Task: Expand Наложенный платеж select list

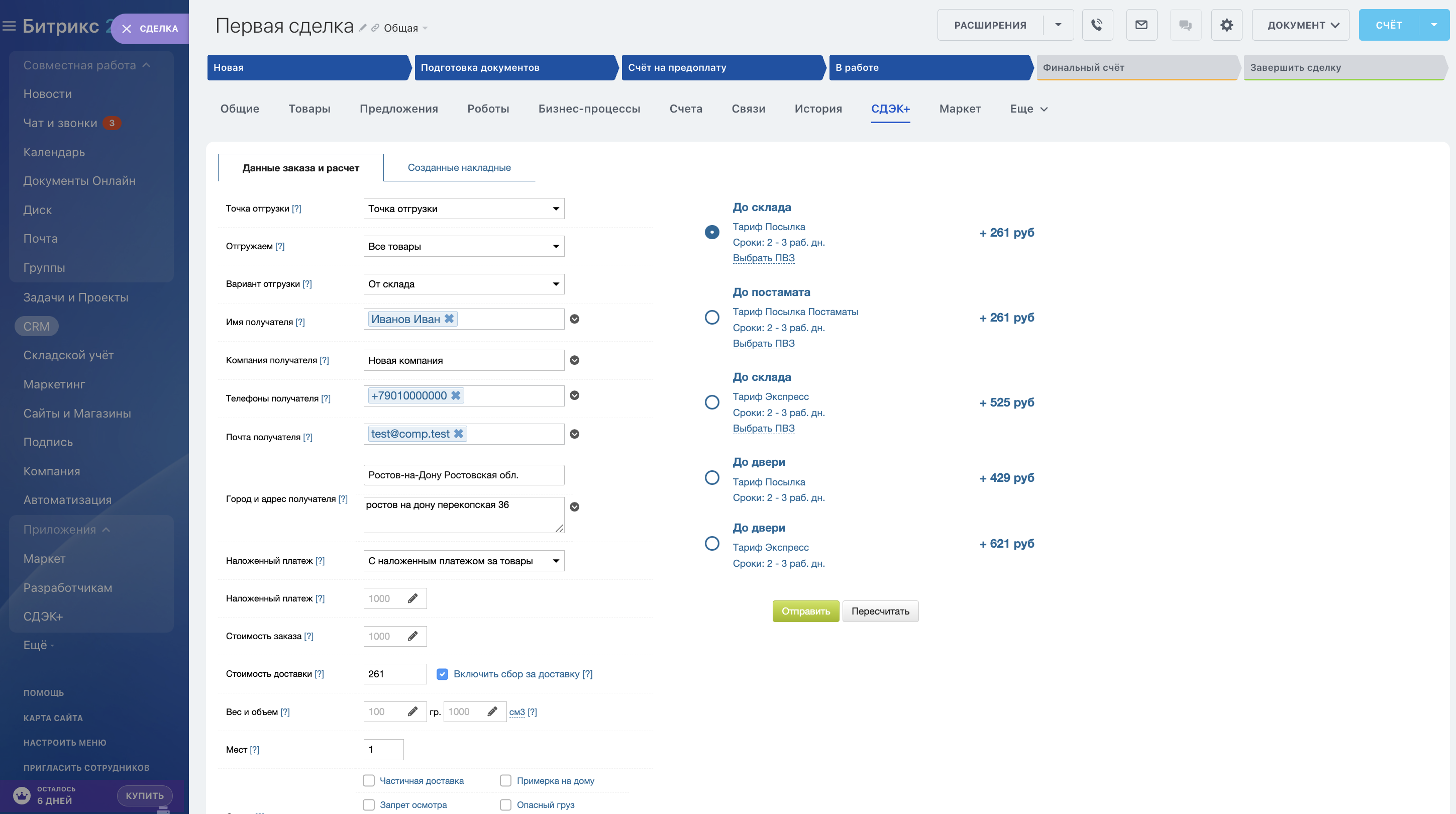Action: click(463, 561)
